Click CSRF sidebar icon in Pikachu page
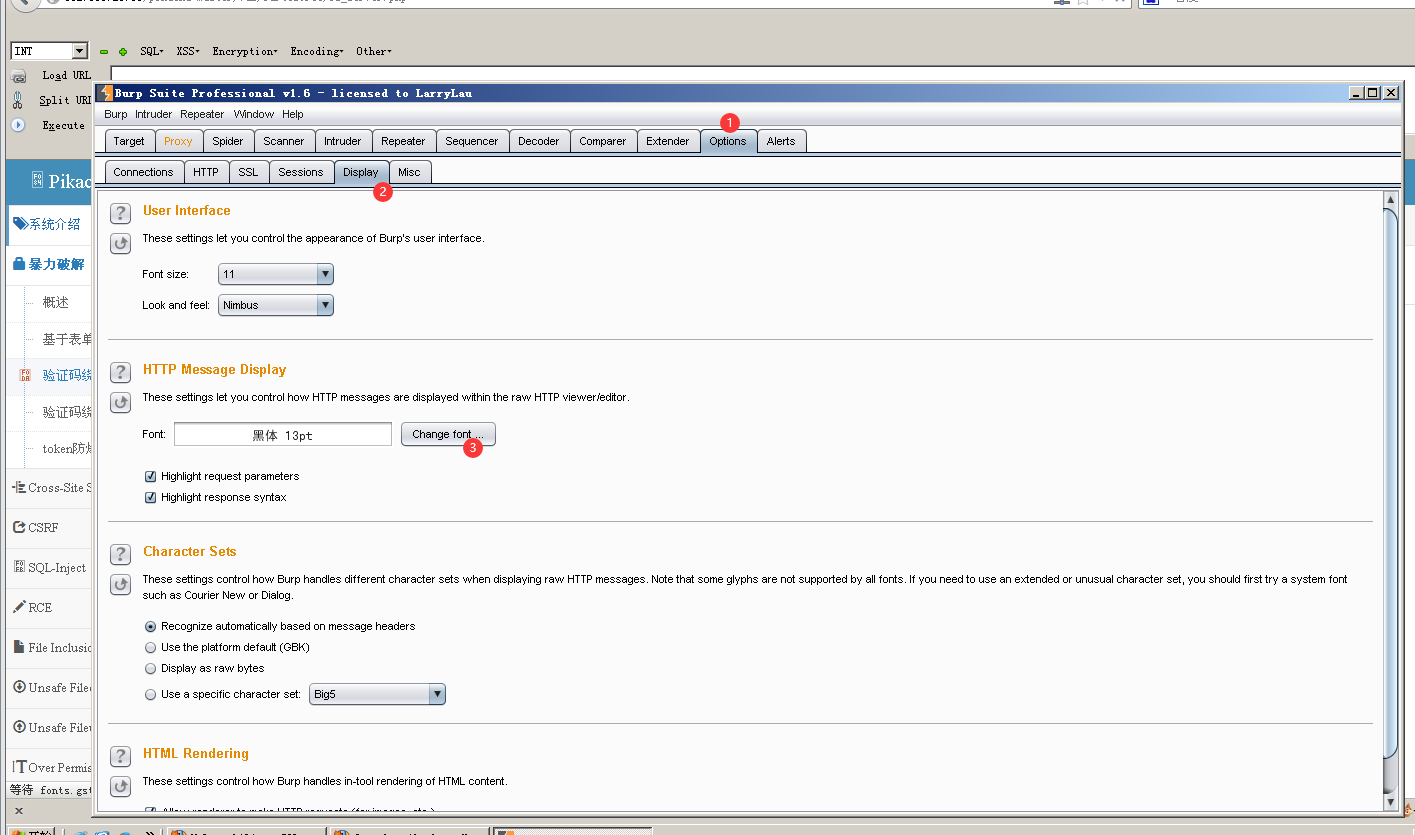This screenshot has height=835, width=1415. [x=19, y=527]
